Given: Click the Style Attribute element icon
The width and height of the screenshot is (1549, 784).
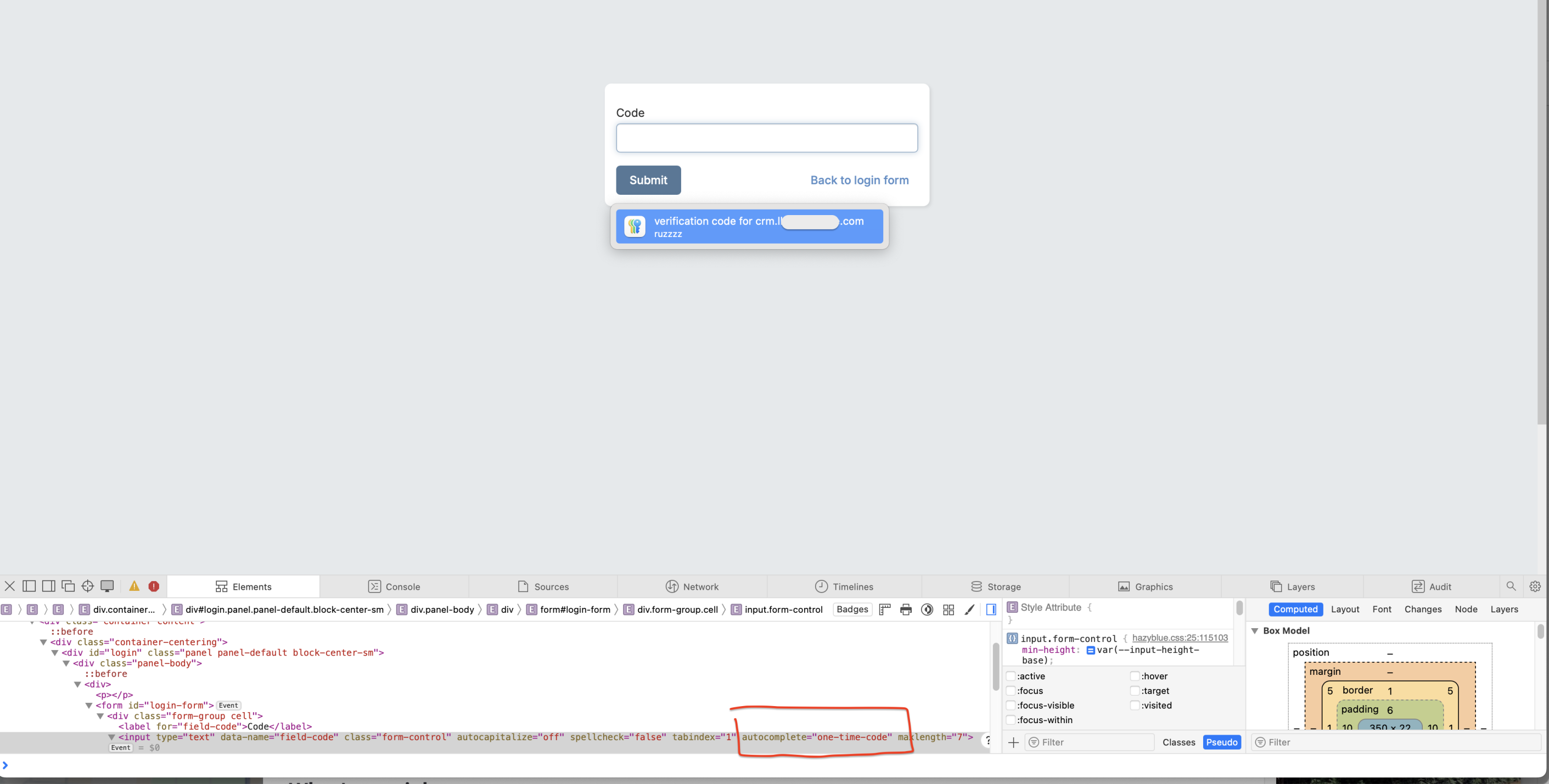Looking at the screenshot, I should tap(1013, 607).
